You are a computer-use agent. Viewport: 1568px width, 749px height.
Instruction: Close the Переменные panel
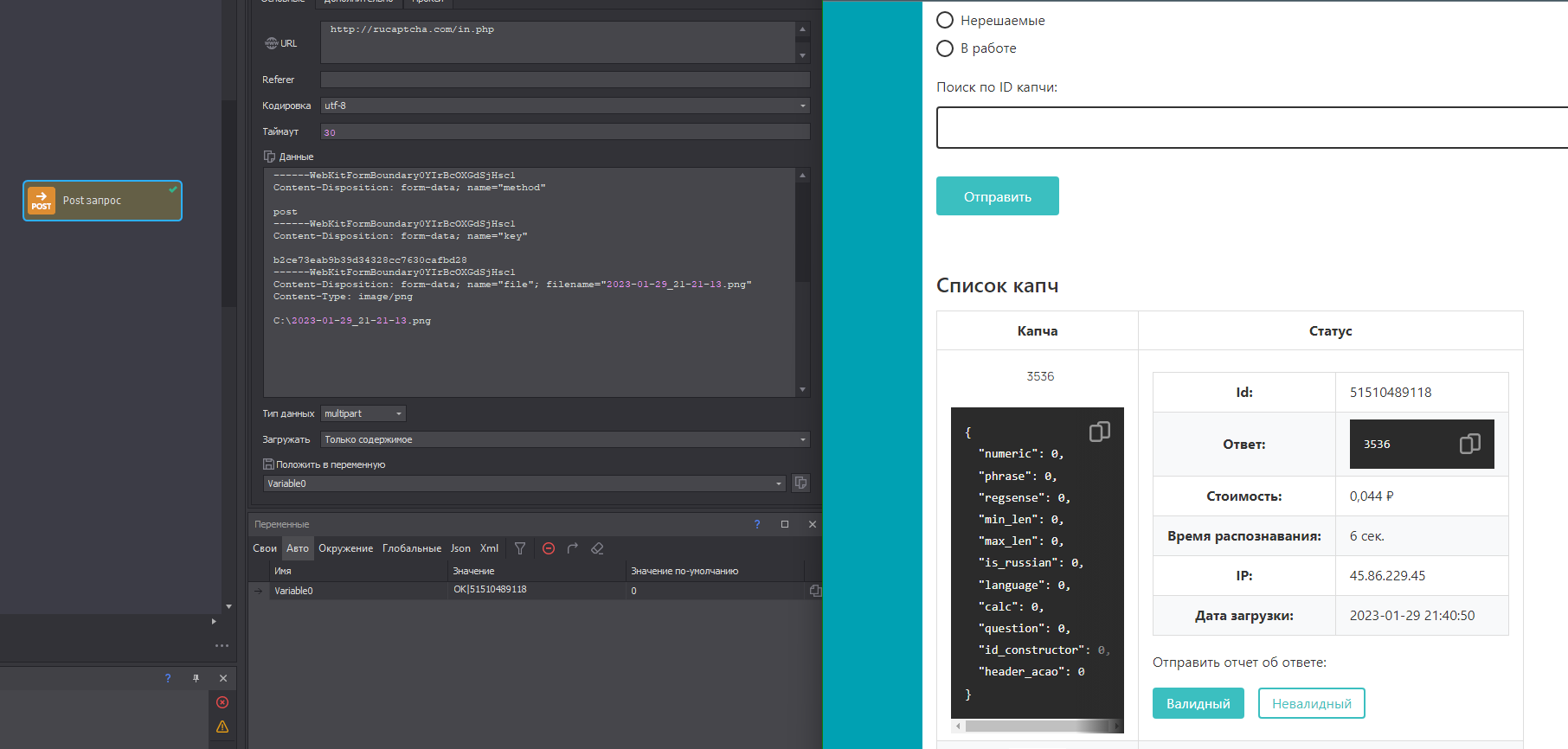tap(813, 524)
